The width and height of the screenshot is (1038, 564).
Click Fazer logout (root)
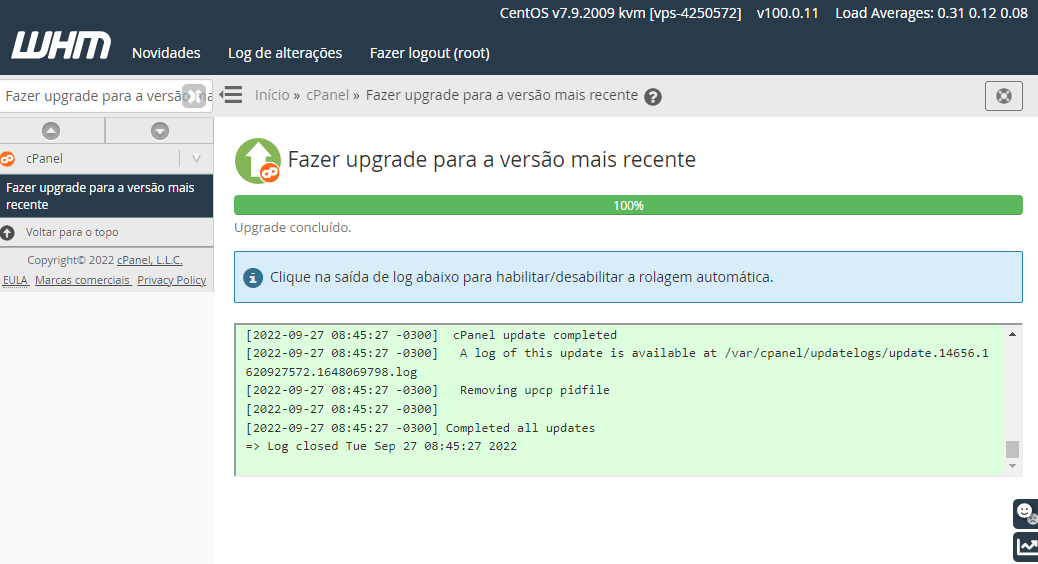point(430,53)
